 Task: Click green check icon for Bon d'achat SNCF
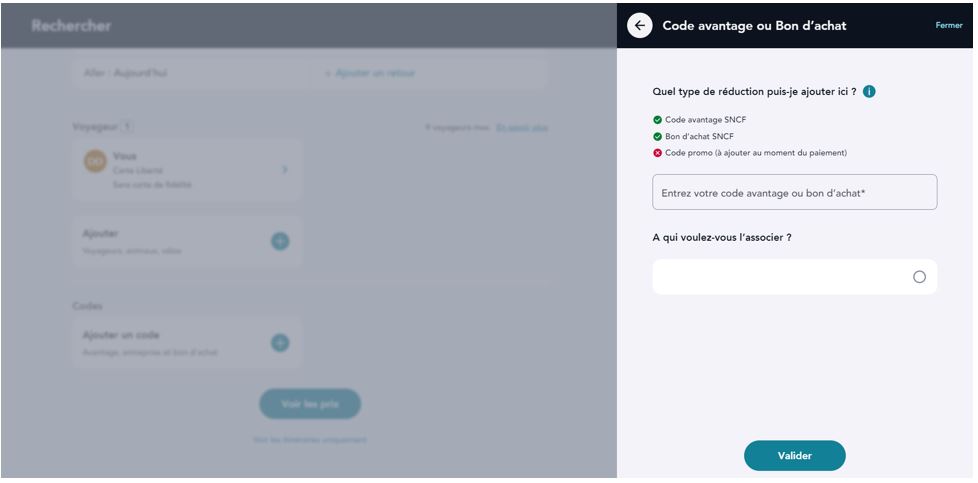click(x=657, y=136)
